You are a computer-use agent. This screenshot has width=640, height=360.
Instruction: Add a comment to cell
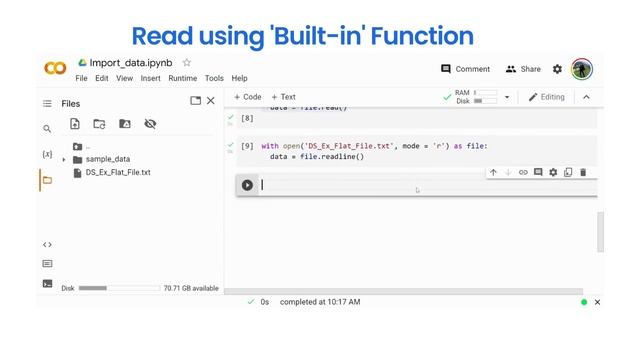(538, 172)
